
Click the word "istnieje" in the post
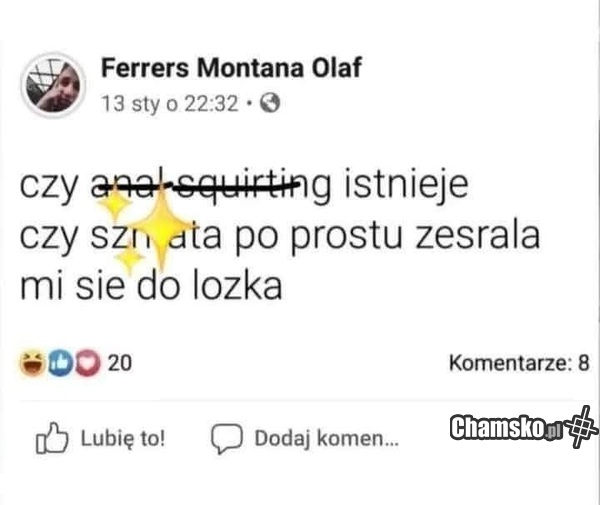pos(406,186)
